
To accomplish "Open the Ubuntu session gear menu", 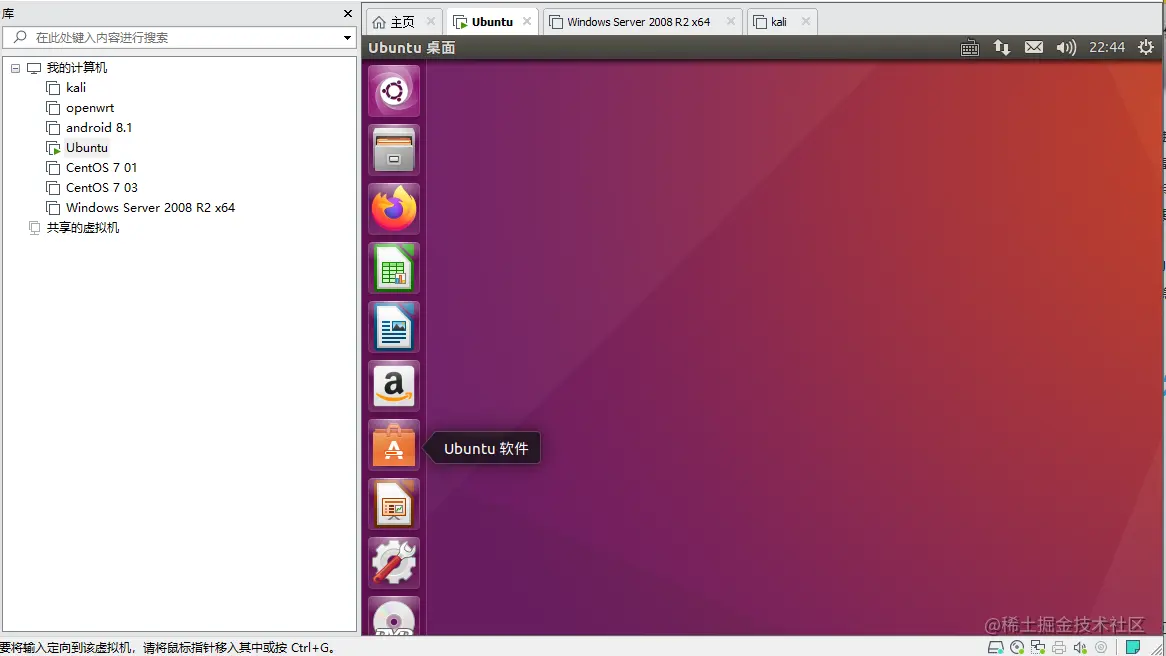I will 1146,48.
